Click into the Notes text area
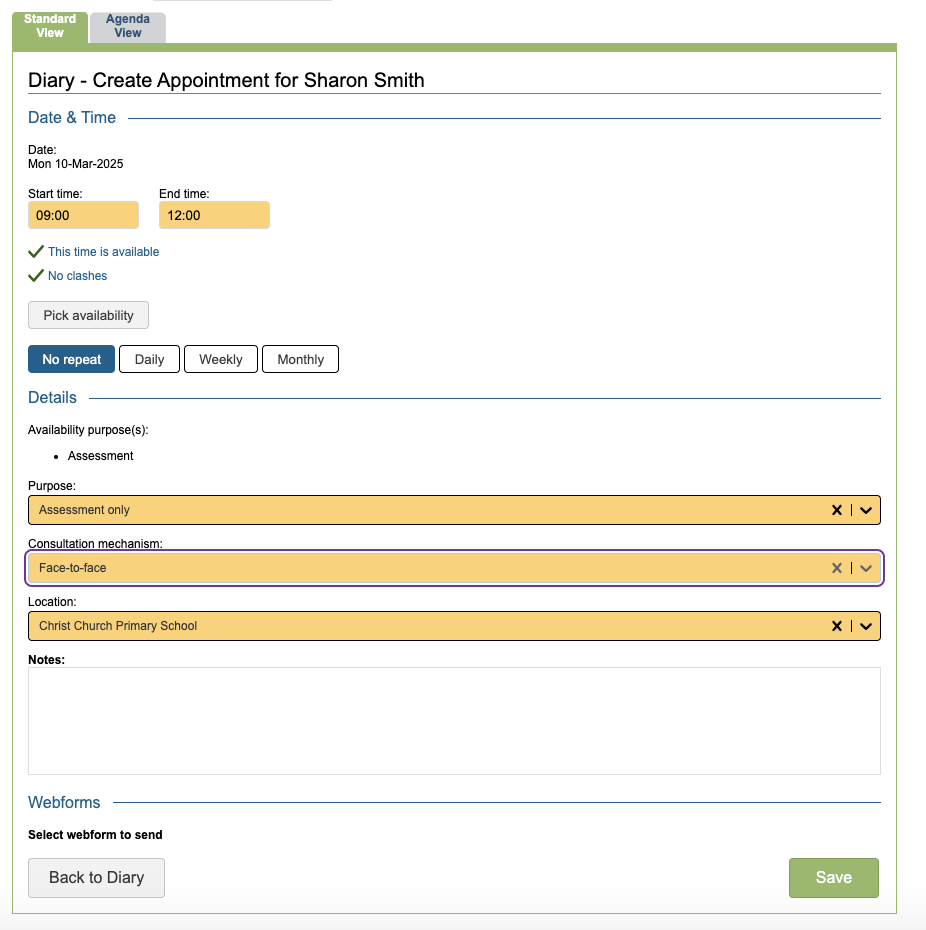The image size is (926, 930). [x=454, y=720]
